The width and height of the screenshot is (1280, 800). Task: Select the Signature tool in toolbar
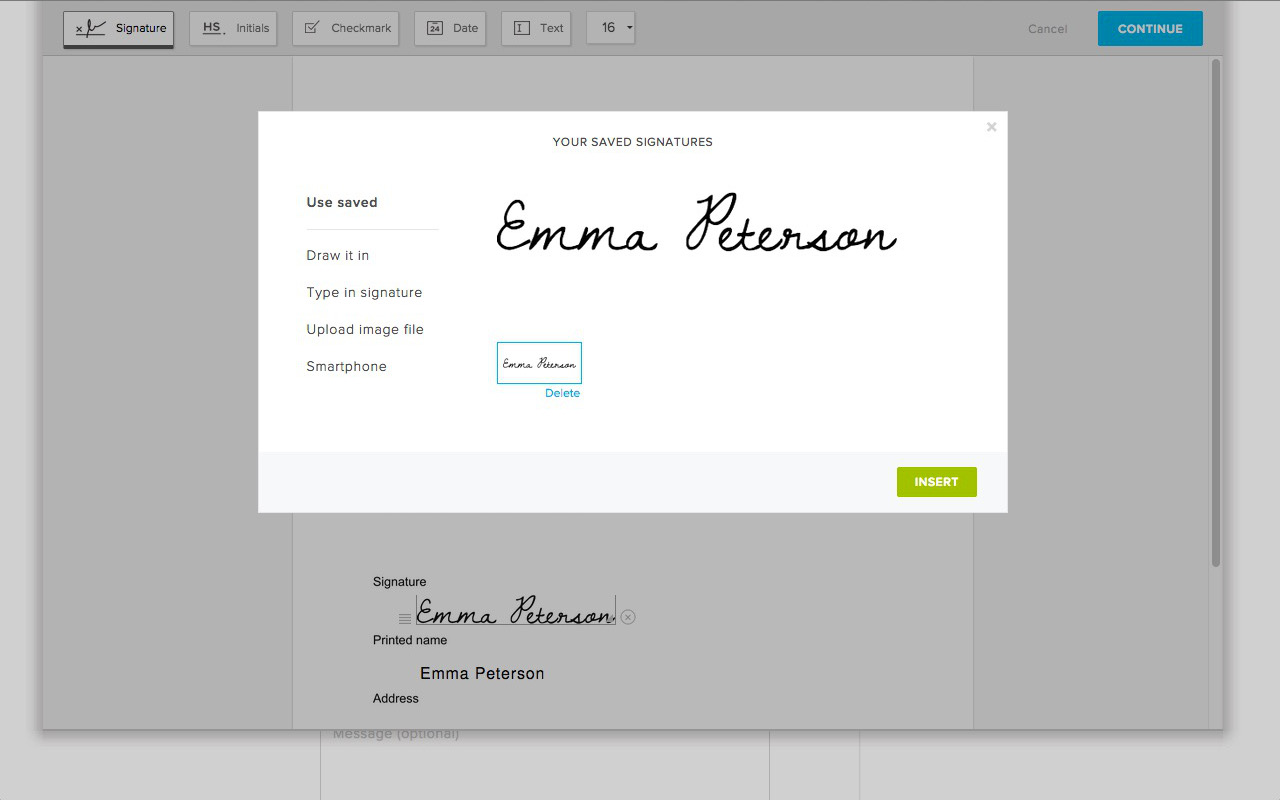[118, 29]
